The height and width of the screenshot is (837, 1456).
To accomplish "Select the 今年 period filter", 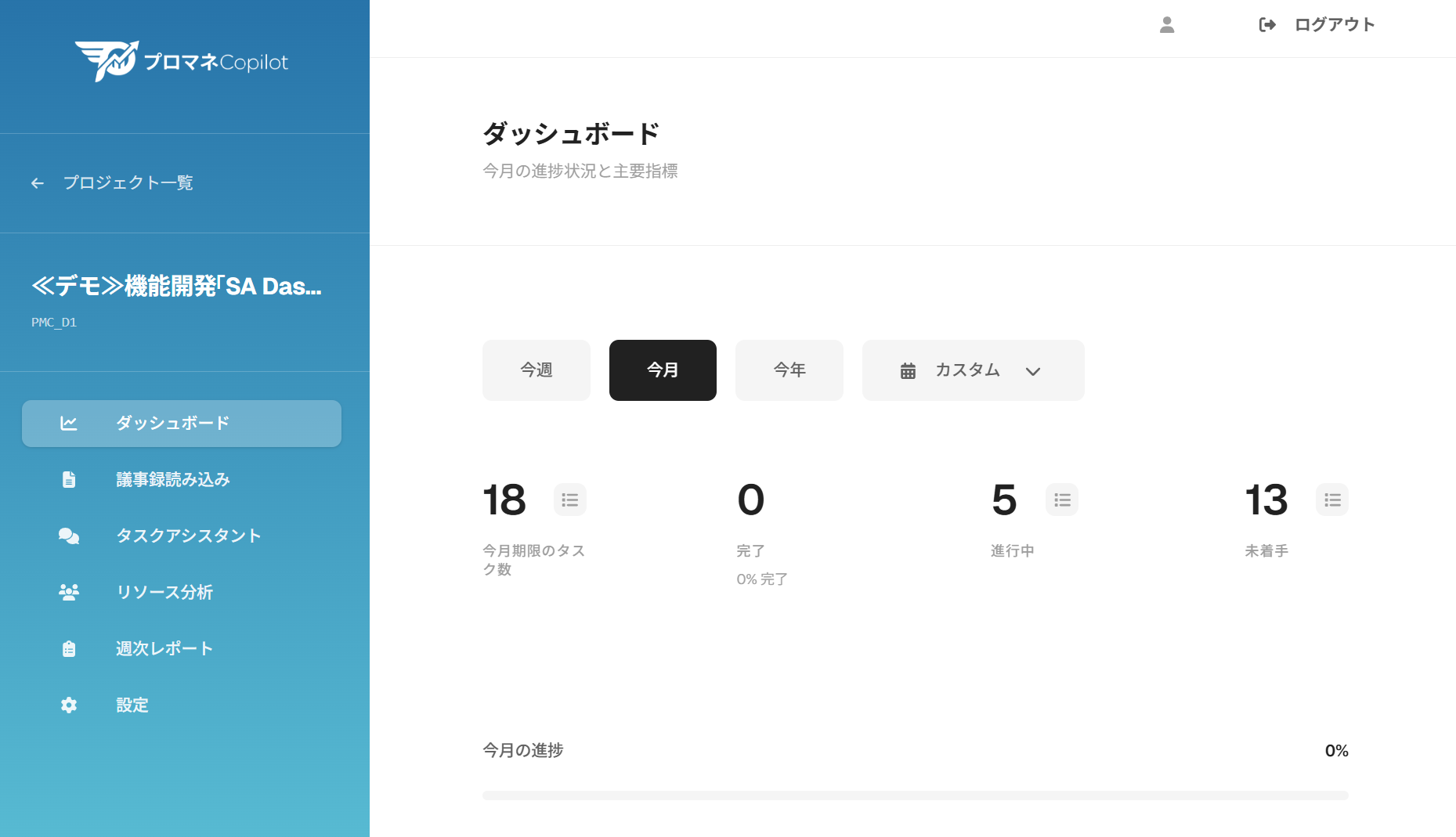I will (789, 370).
